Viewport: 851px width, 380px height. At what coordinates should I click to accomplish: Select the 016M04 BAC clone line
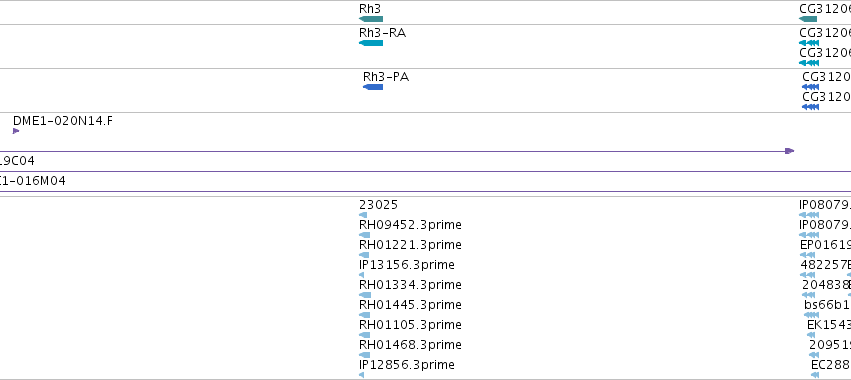pyautogui.click(x=426, y=191)
